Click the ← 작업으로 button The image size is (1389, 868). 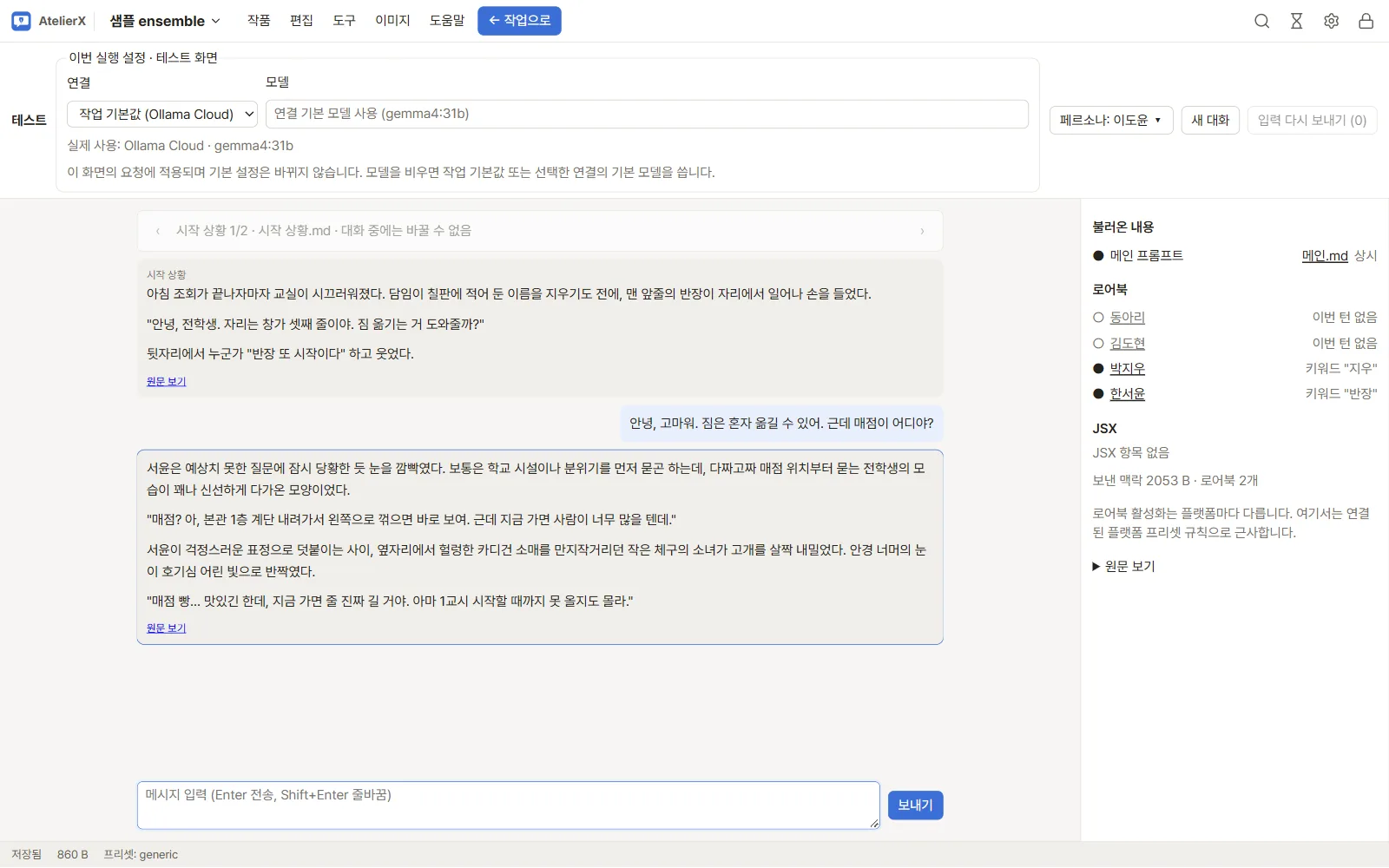point(519,21)
